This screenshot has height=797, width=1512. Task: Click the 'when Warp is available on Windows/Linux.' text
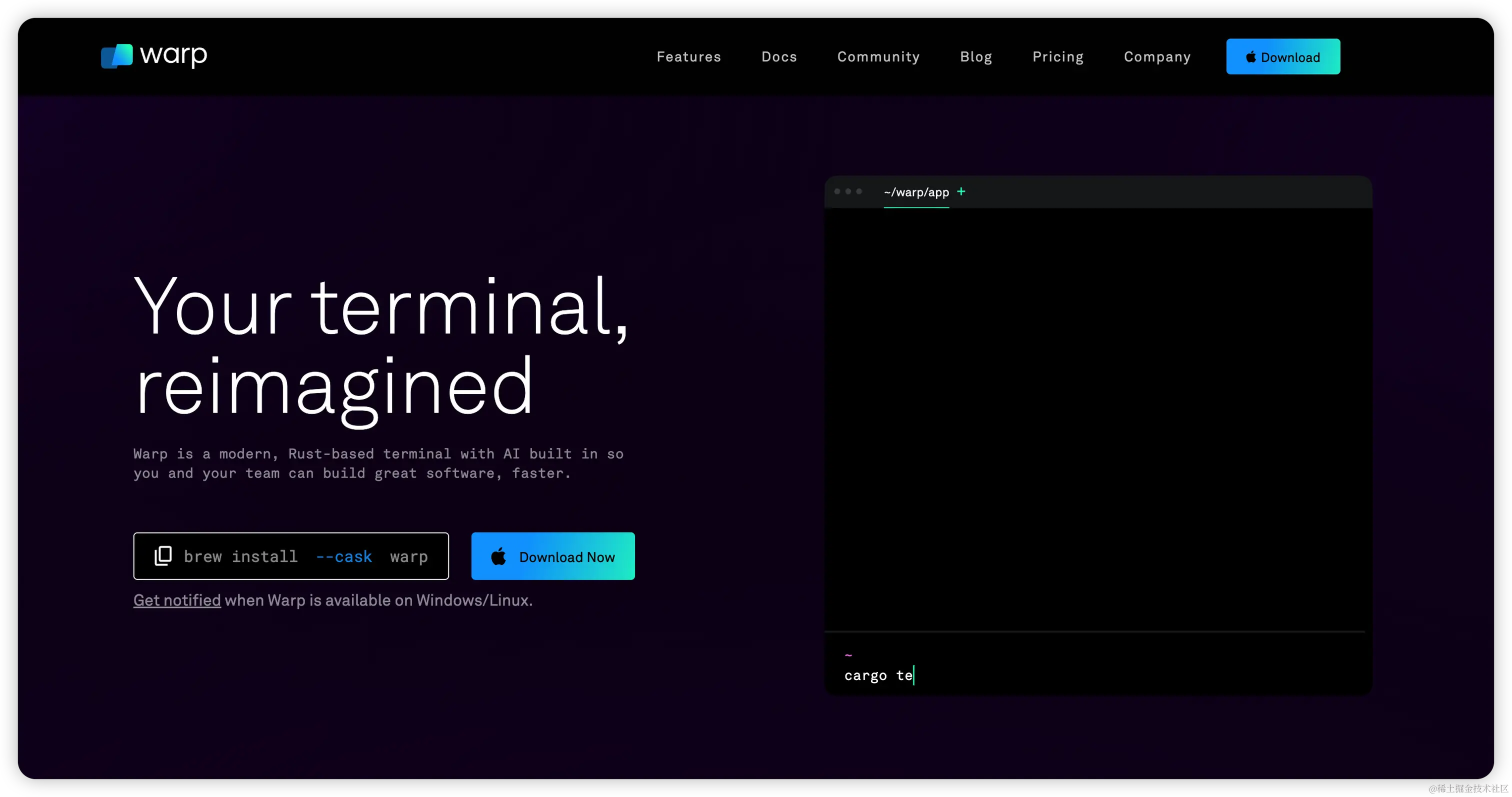tap(378, 600)
